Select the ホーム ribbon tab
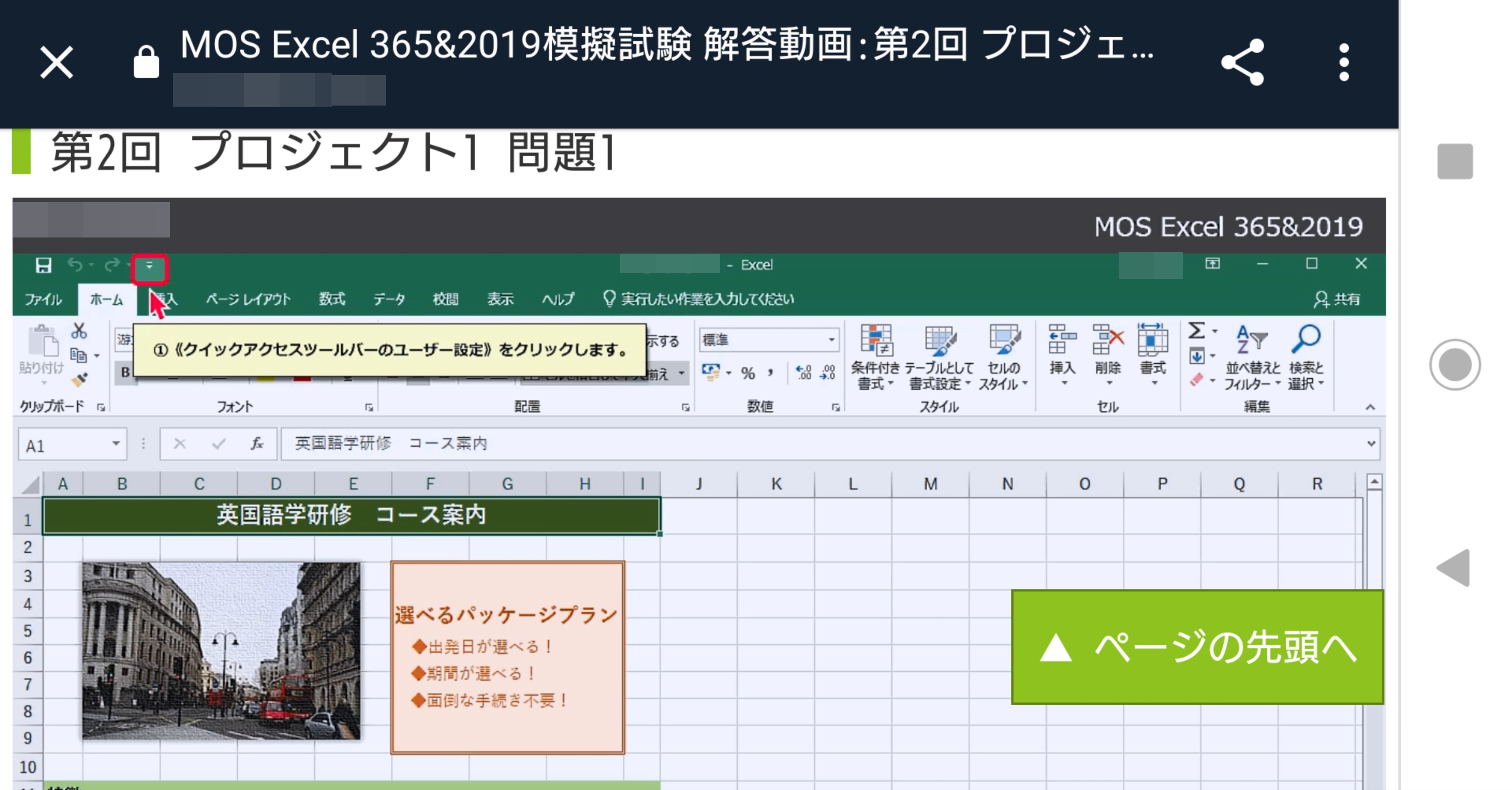Screen dimensions: 1512x790 (x=106, y=299)
